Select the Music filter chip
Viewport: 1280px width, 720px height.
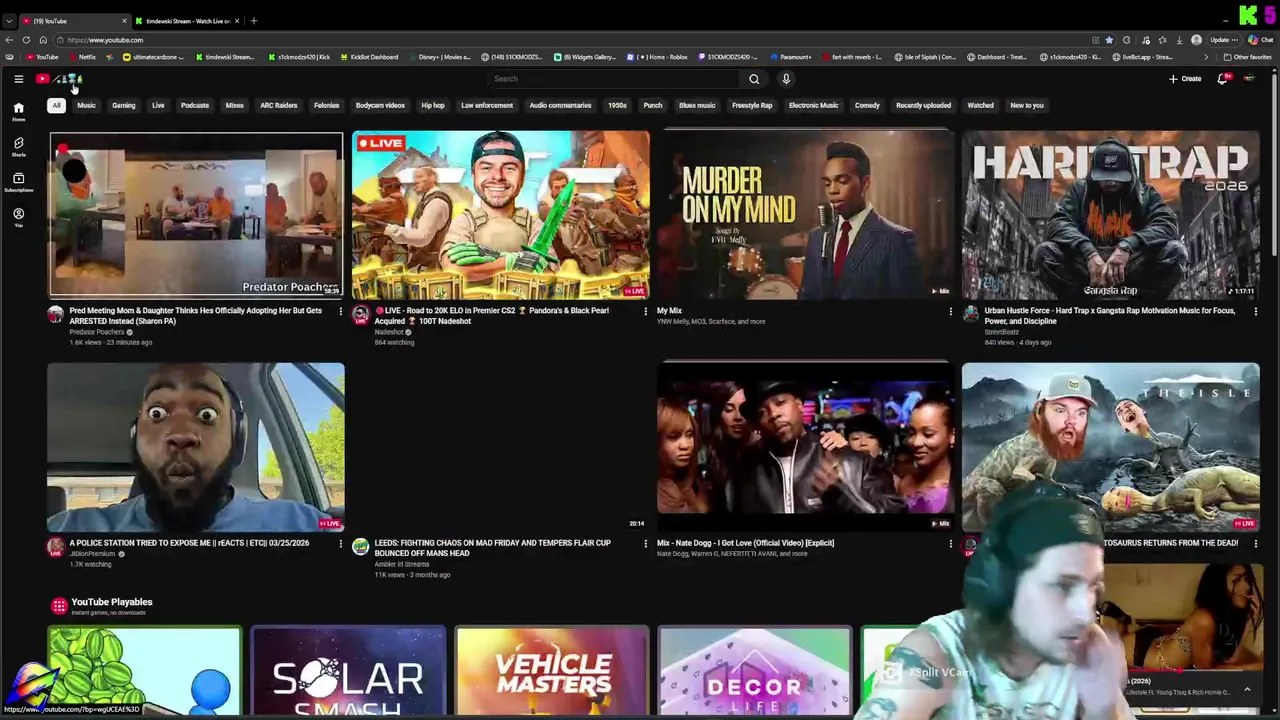pyautogui.click(x=86, y=105)
